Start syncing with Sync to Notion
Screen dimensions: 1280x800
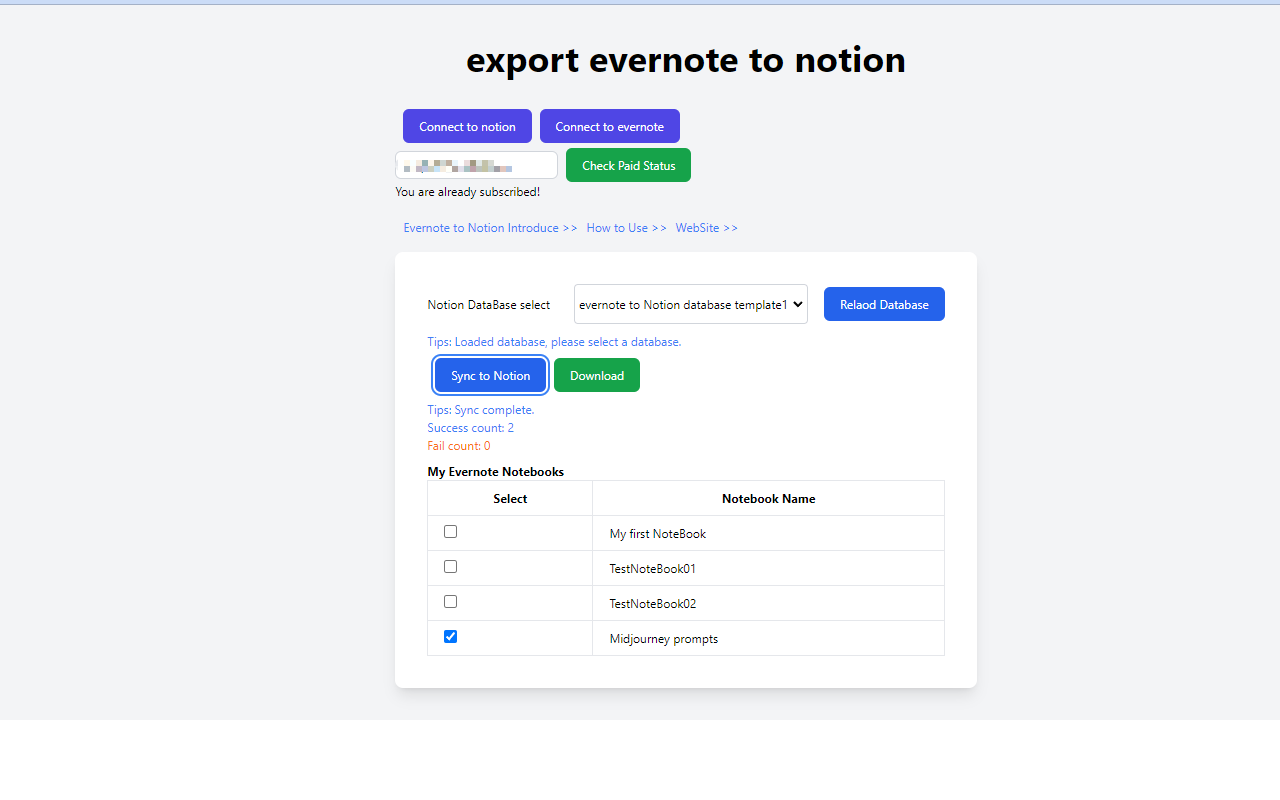click(x=490, y=375)
